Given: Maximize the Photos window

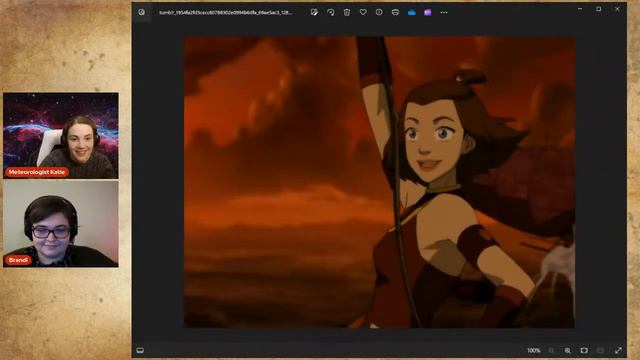Looking at the screenshot, I should 598,9.
